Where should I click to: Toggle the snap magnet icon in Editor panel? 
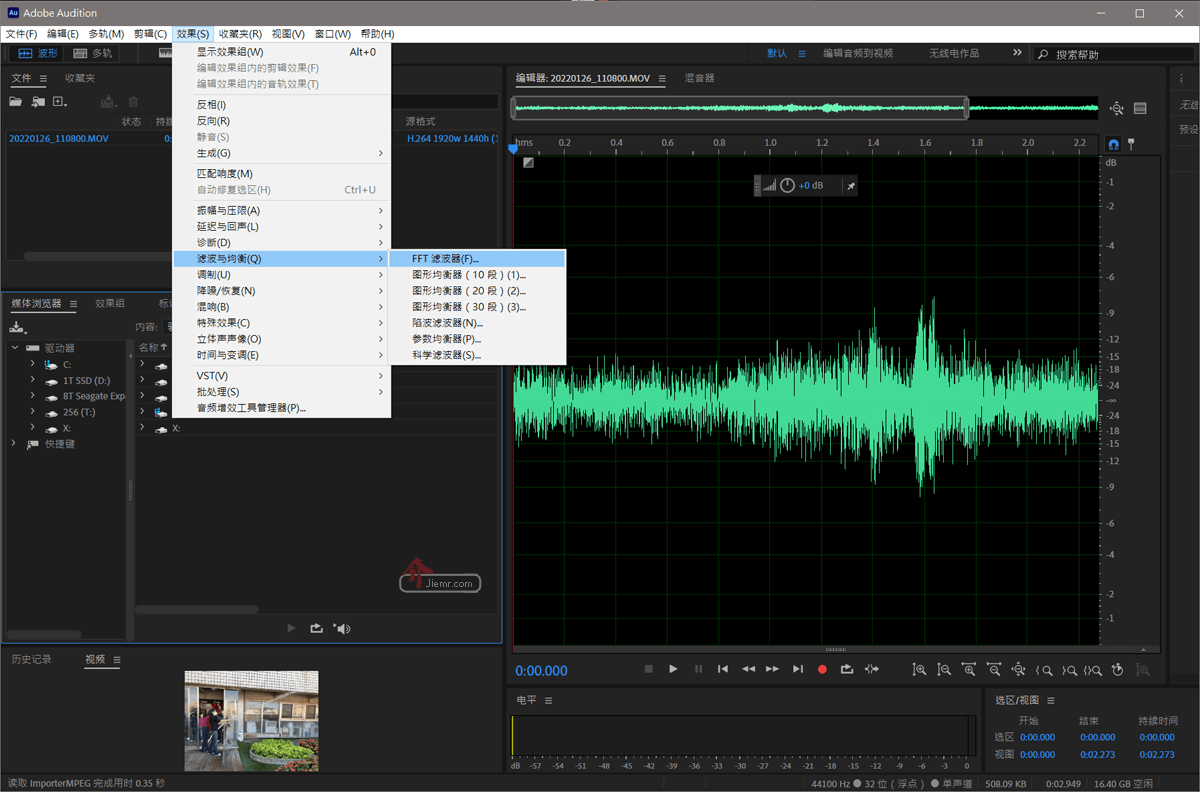click(1111, 144)
